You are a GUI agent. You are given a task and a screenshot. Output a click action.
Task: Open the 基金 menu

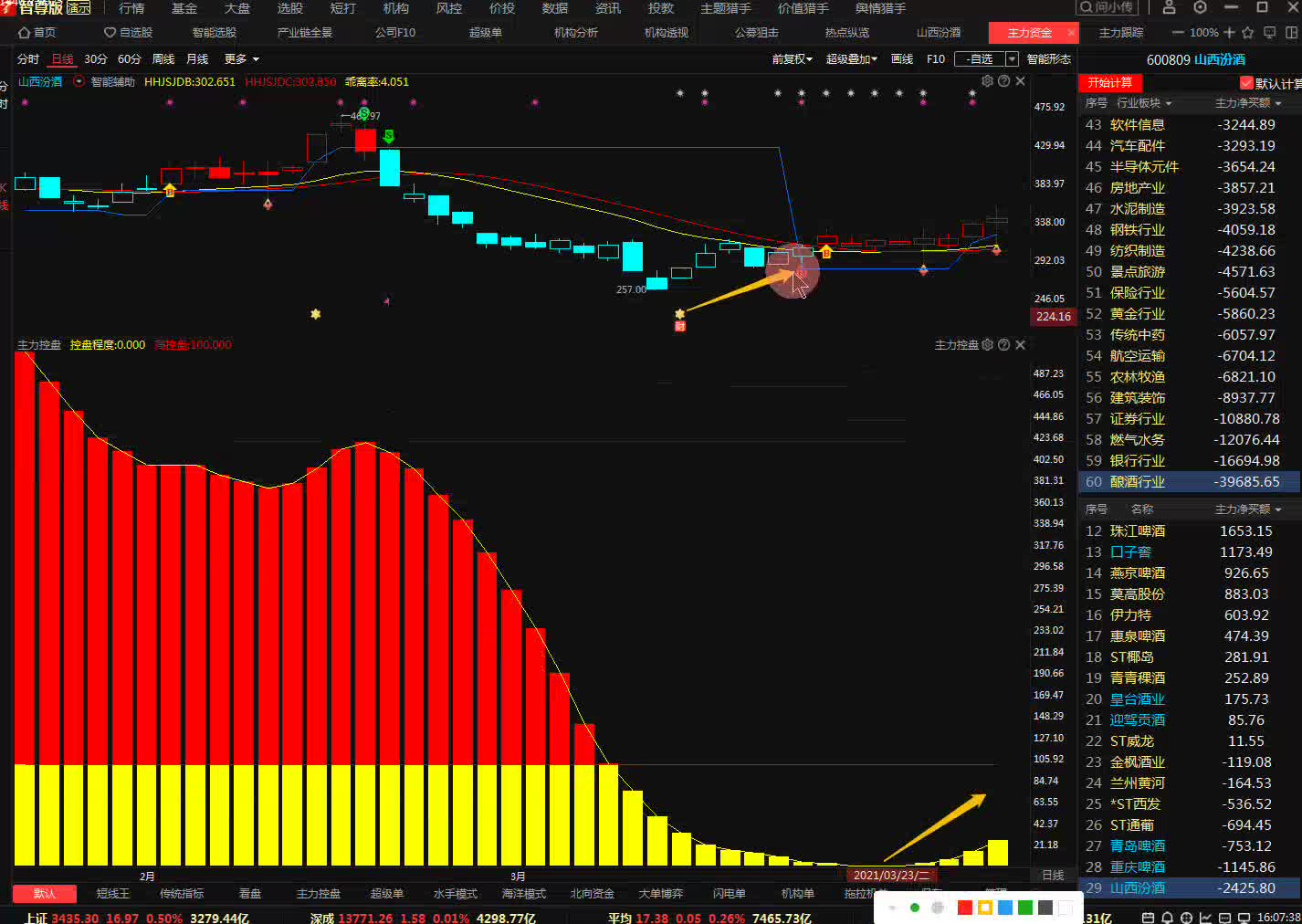[x=184, y=8]
